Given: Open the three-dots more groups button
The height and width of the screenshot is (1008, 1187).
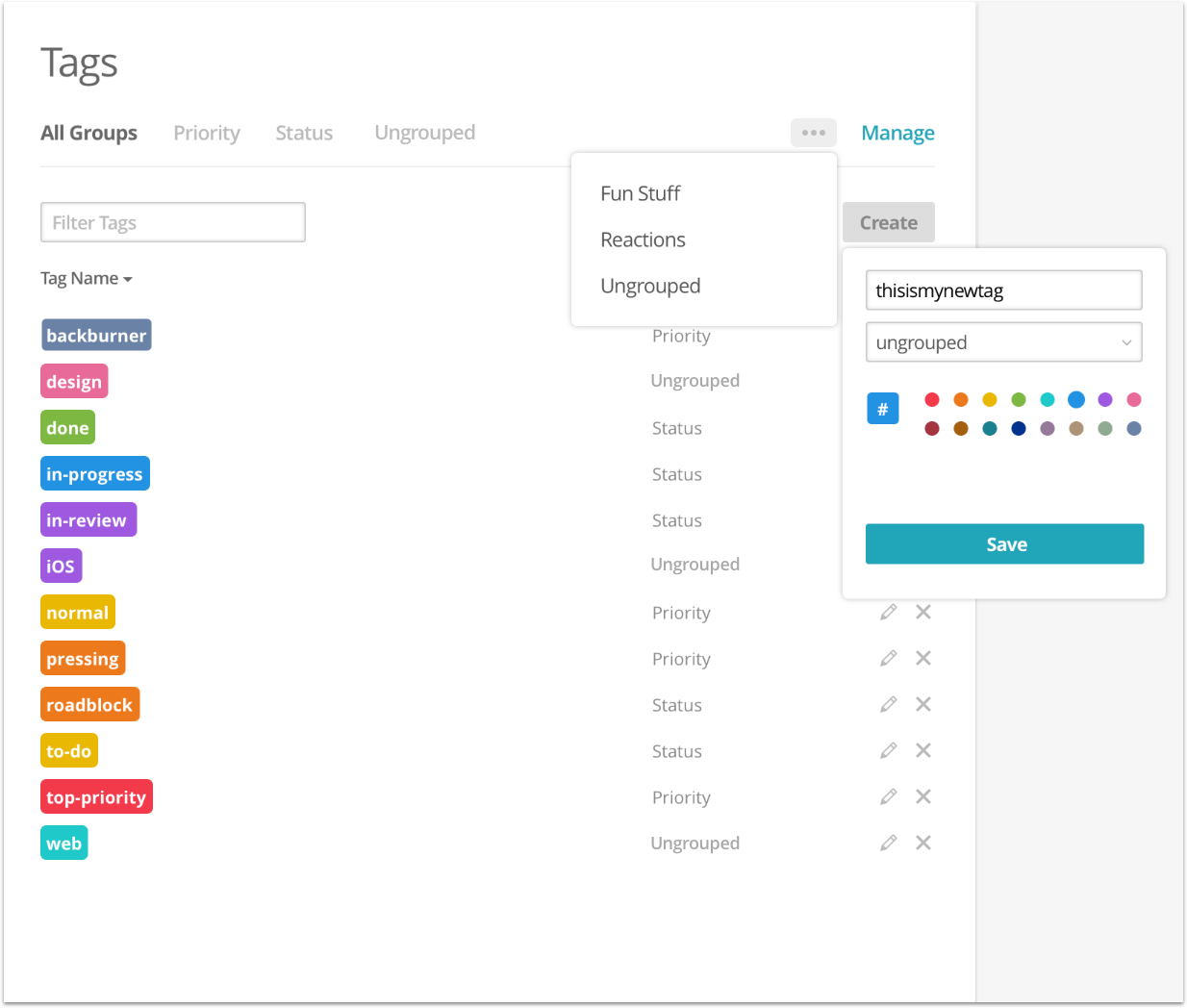Looking at the screenshot, I should click(x=813, y=133).
